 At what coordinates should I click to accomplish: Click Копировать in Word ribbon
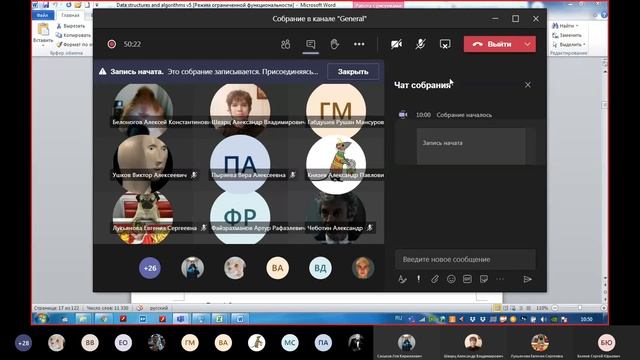[73, 35]
